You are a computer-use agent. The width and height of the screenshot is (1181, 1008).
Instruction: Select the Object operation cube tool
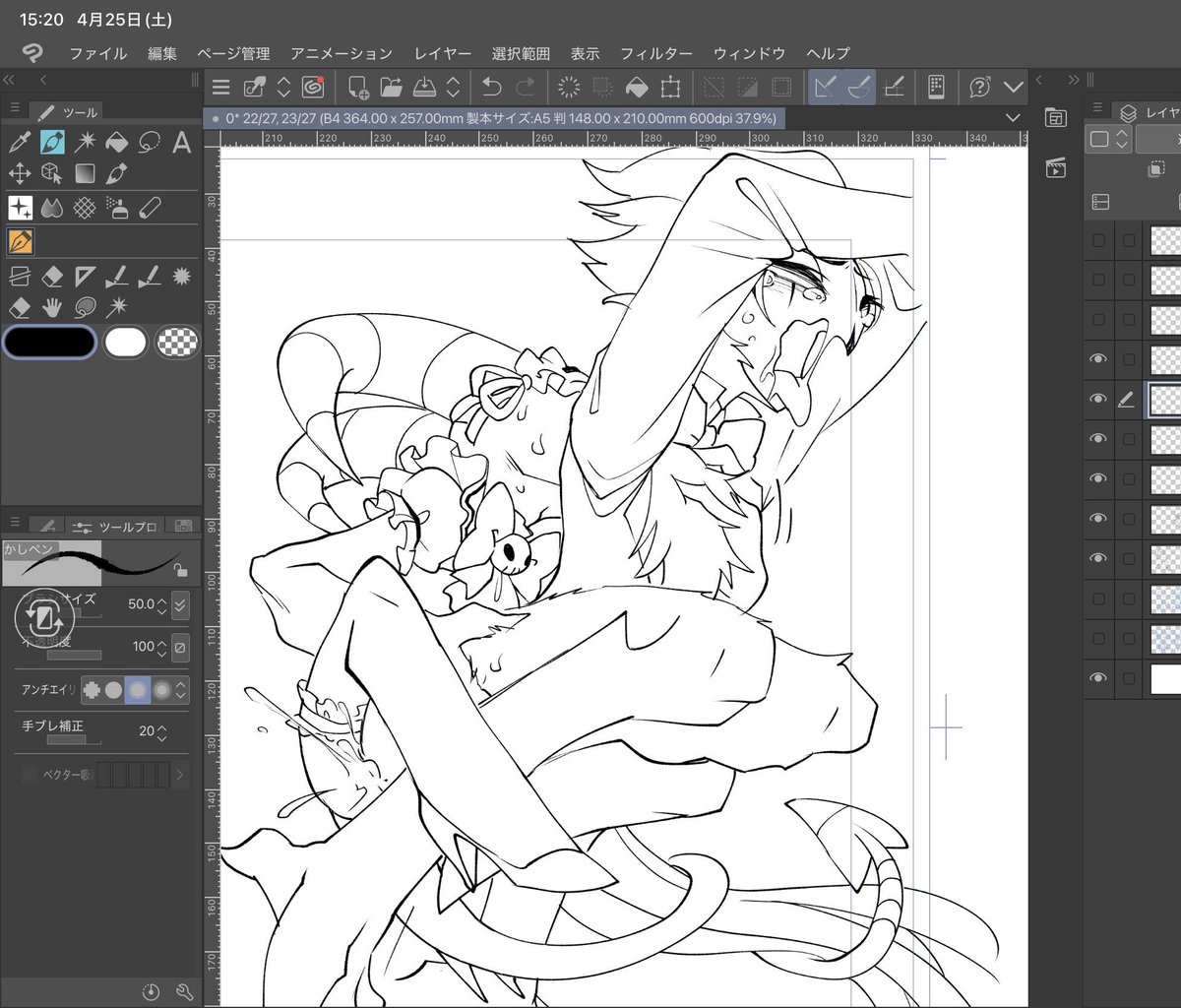pos(52,174)
